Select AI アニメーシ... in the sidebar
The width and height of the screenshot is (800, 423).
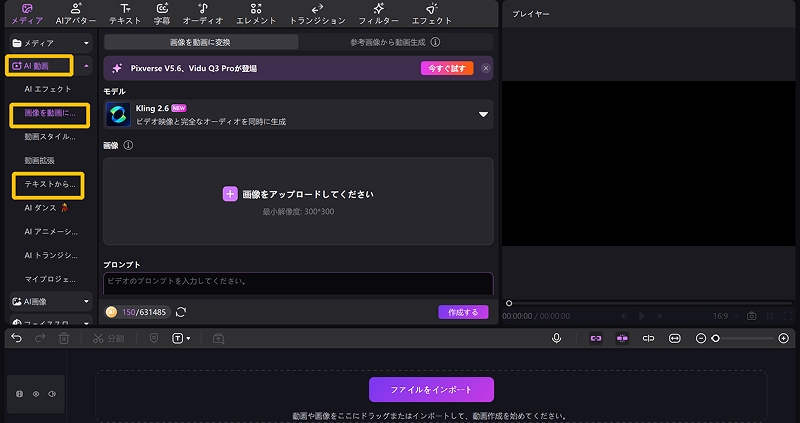coord(51,232)
